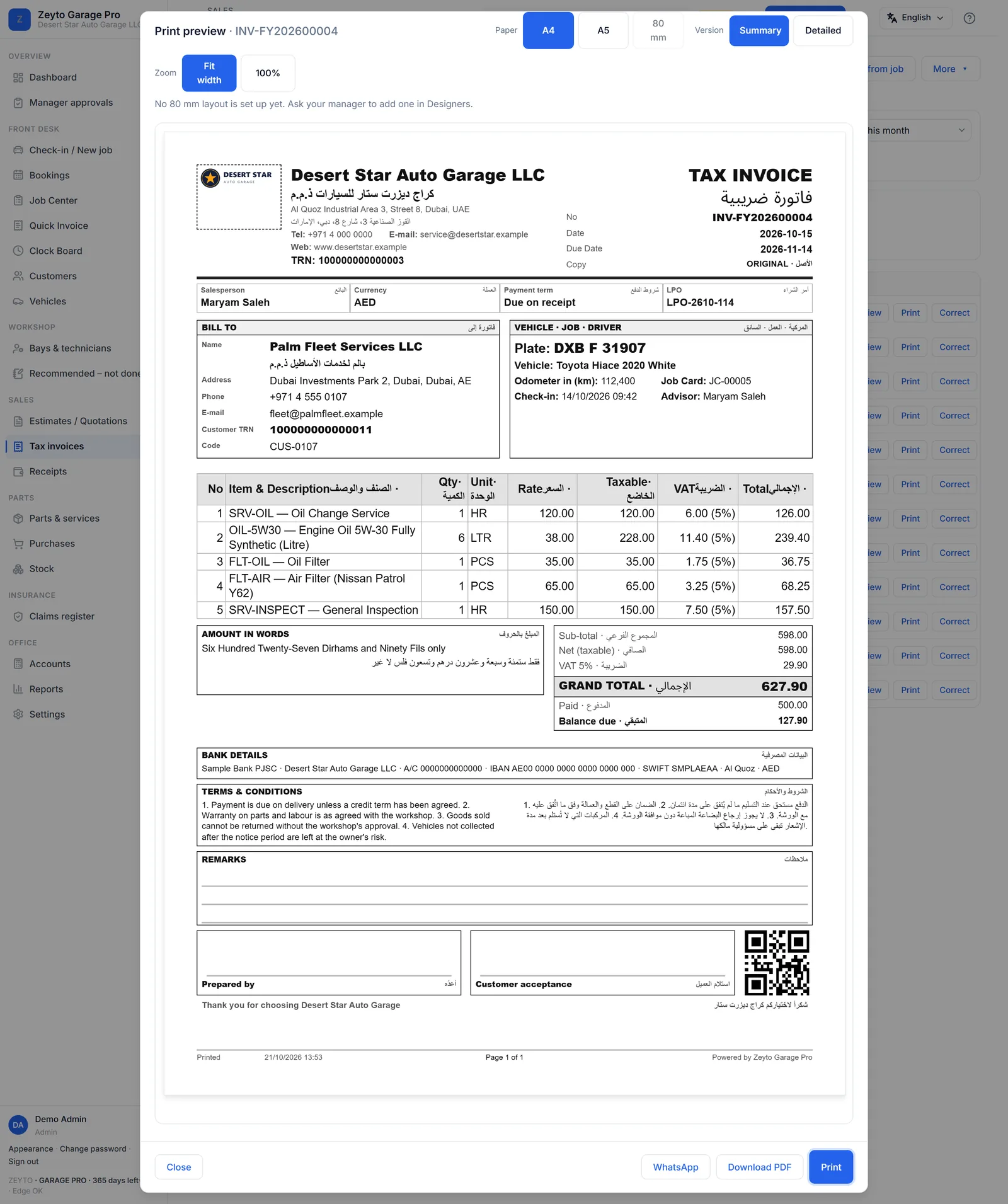The height and width of the screenshot is (1204, 1008).
Task: Click the invoice QR code
Action: 777,963
